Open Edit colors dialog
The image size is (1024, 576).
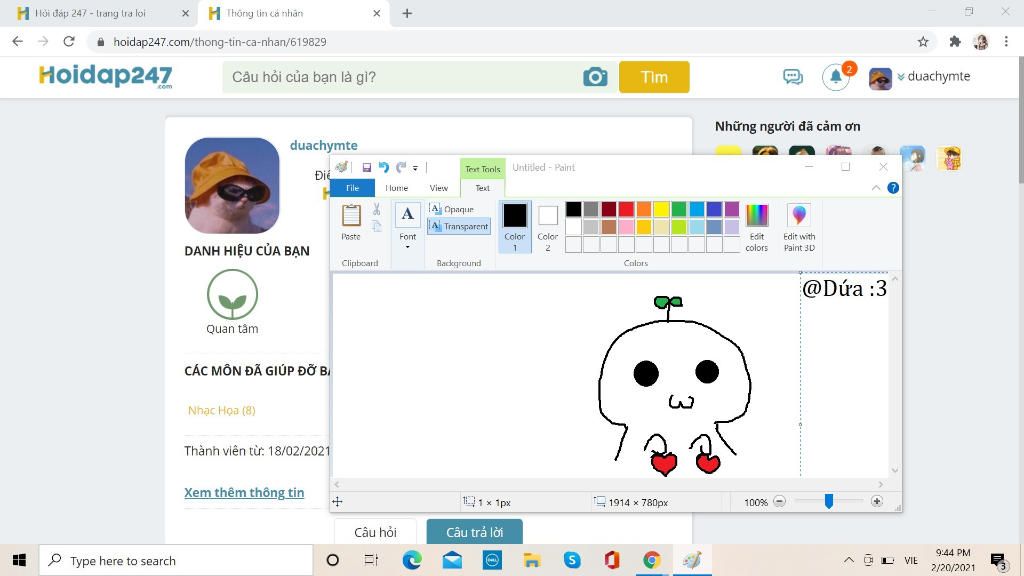[756, 227]
